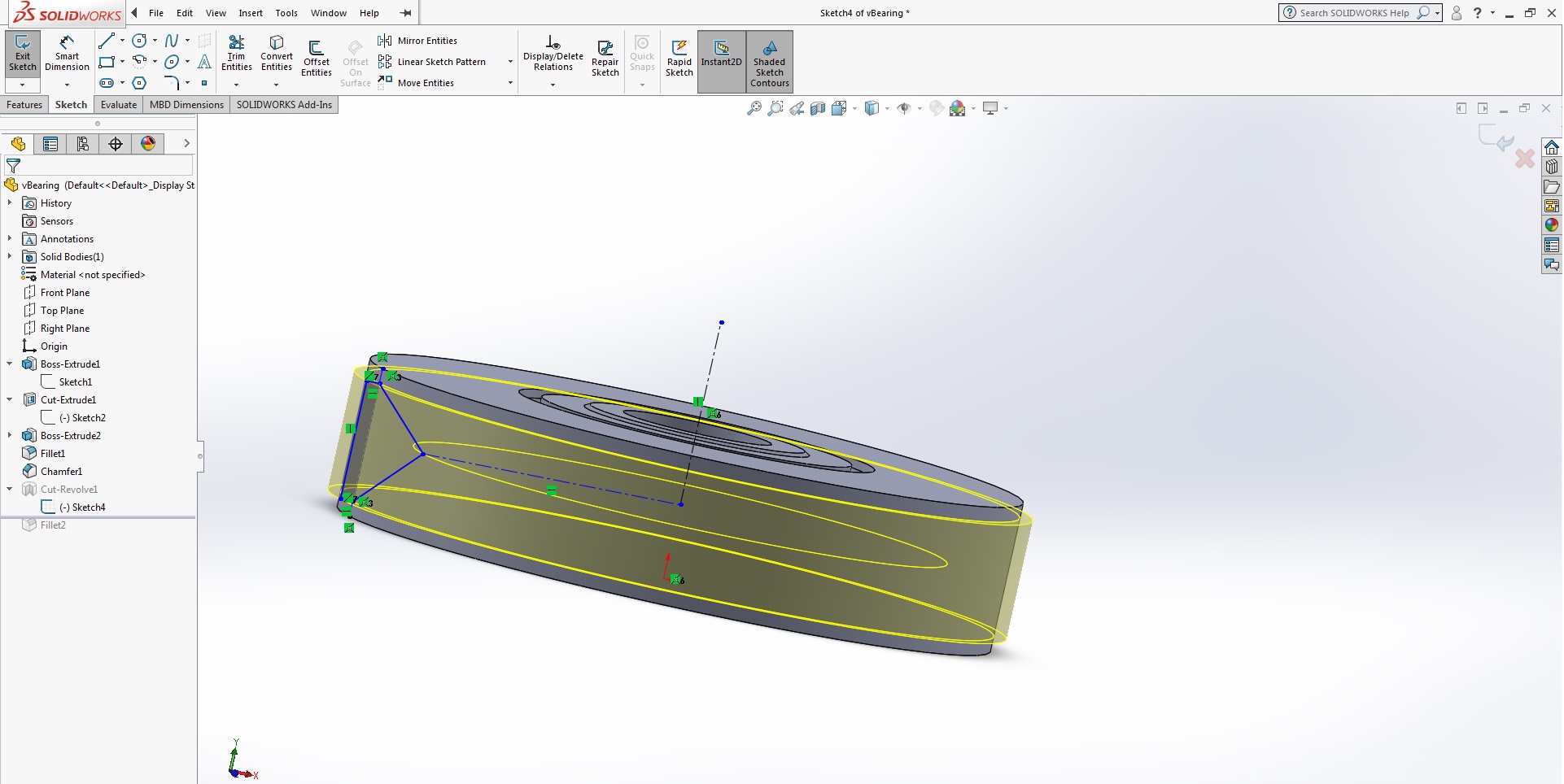Open the Display/Delete Relations dropdown arrow
The width and height of the screenshot is (1564, 784).
click(553, 85)
